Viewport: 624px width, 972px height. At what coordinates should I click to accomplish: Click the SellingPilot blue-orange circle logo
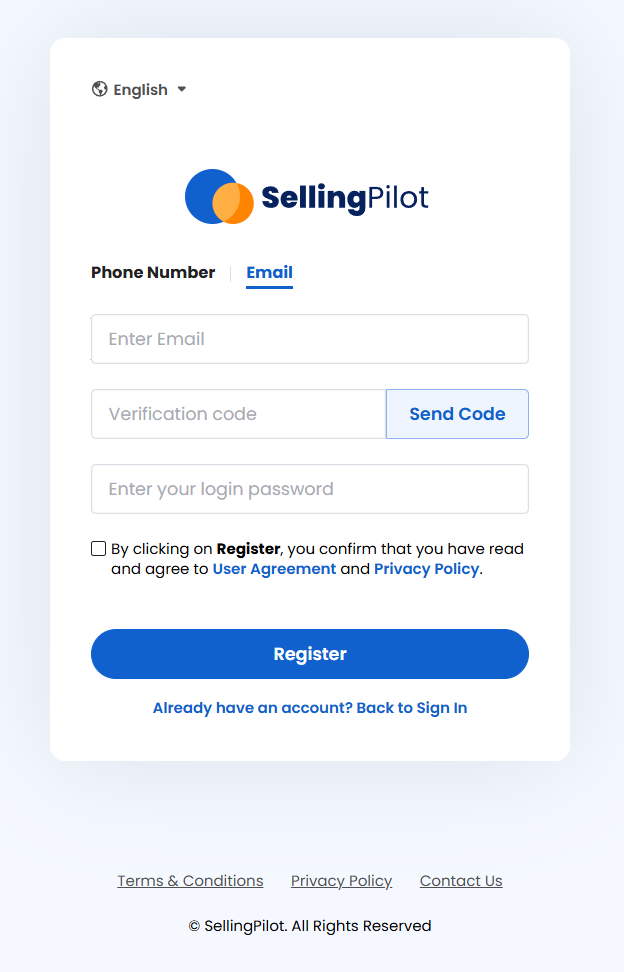tap(219, 197)
